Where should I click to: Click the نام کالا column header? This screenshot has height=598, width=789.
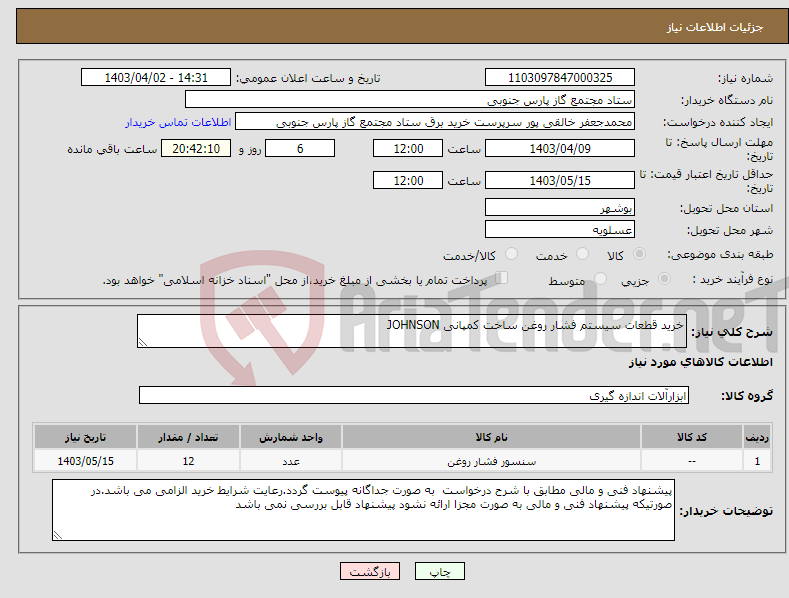point(491,437)
